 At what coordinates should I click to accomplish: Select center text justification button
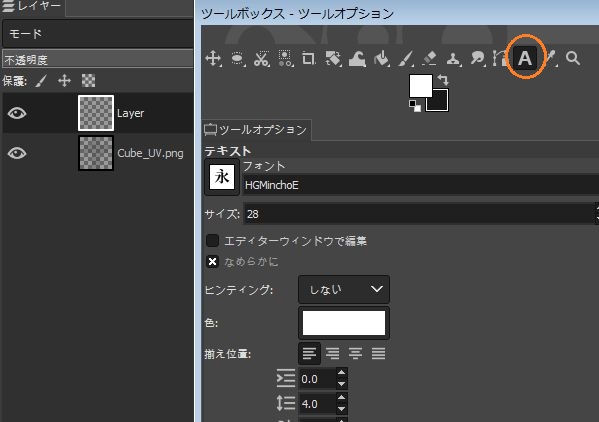pyautogui.click(x=355, y=354)
